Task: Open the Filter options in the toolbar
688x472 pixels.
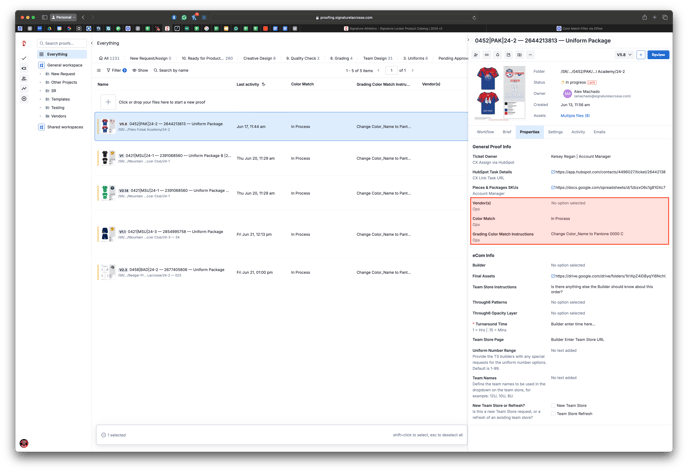Action: pyautogui.click(x=115, y=71)
